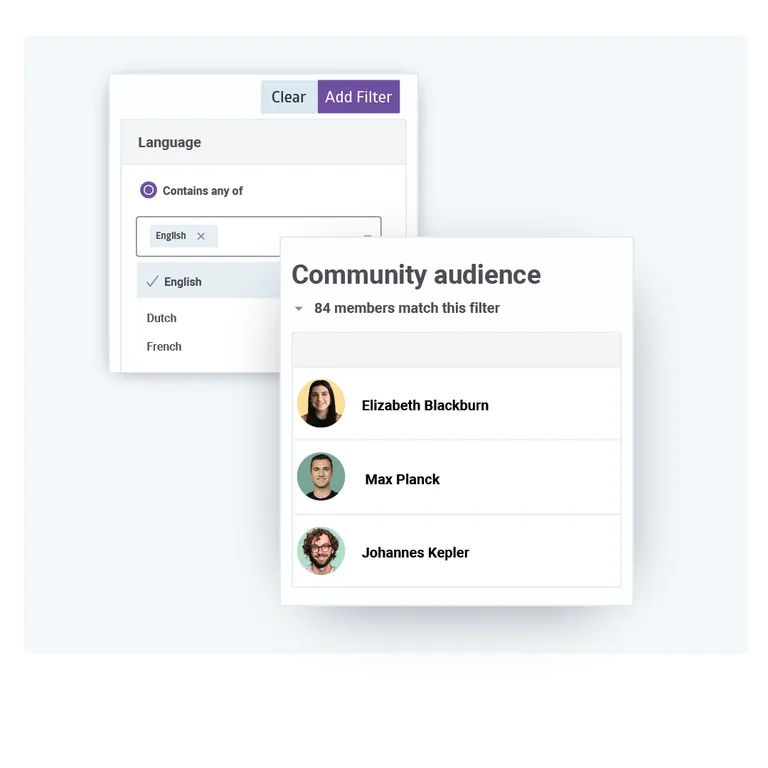Collapse the matching members list triangle
Screen dimensions: 768x768
[298, 309]
